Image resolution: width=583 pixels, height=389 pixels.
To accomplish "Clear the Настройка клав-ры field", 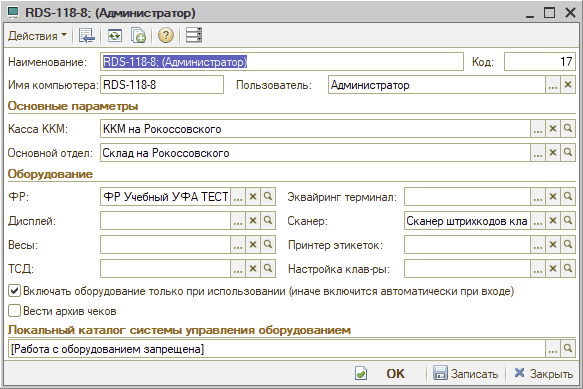I will click(x=553, y=269).
